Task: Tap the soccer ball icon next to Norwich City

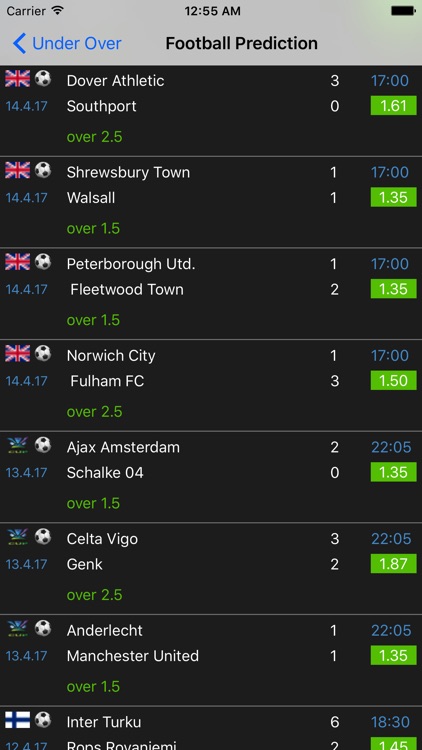Action: [43, 353]
